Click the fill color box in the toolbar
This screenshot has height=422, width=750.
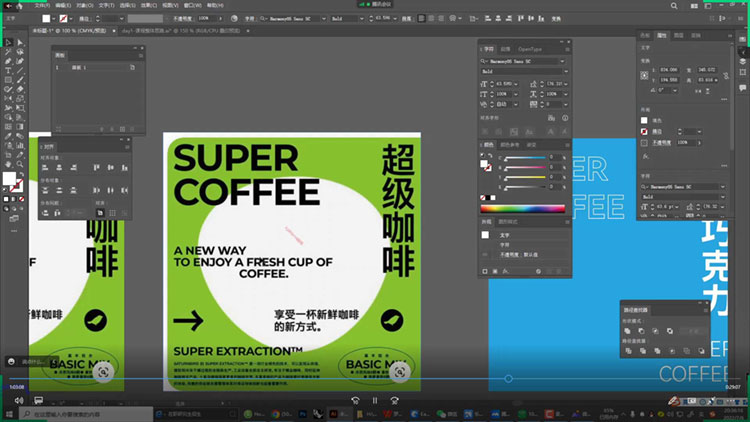9,179
